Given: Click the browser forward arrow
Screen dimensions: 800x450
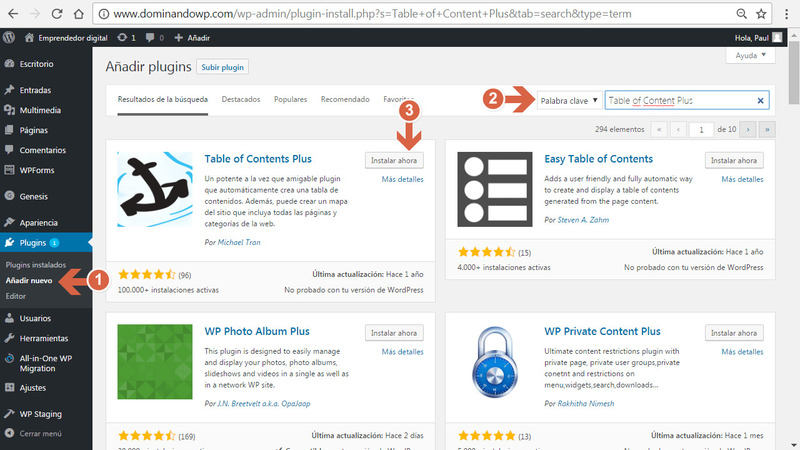Looking at the screenshot, I should [35, 14].
